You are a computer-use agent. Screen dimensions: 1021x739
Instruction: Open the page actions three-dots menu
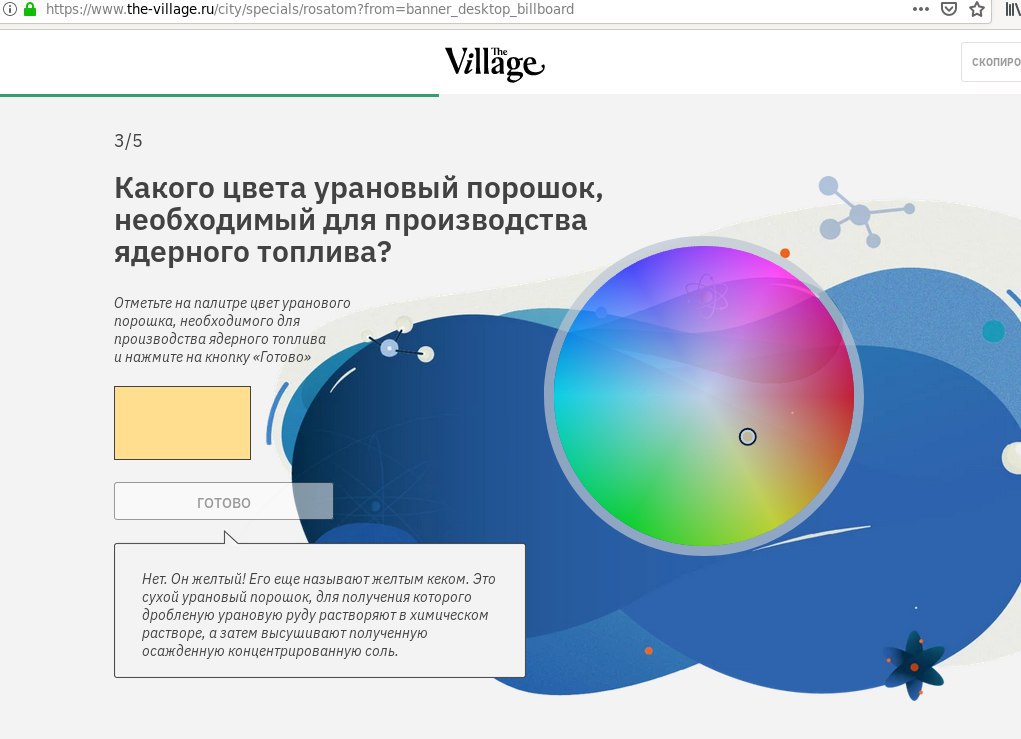pyautogui.click(x=921, y=9)
